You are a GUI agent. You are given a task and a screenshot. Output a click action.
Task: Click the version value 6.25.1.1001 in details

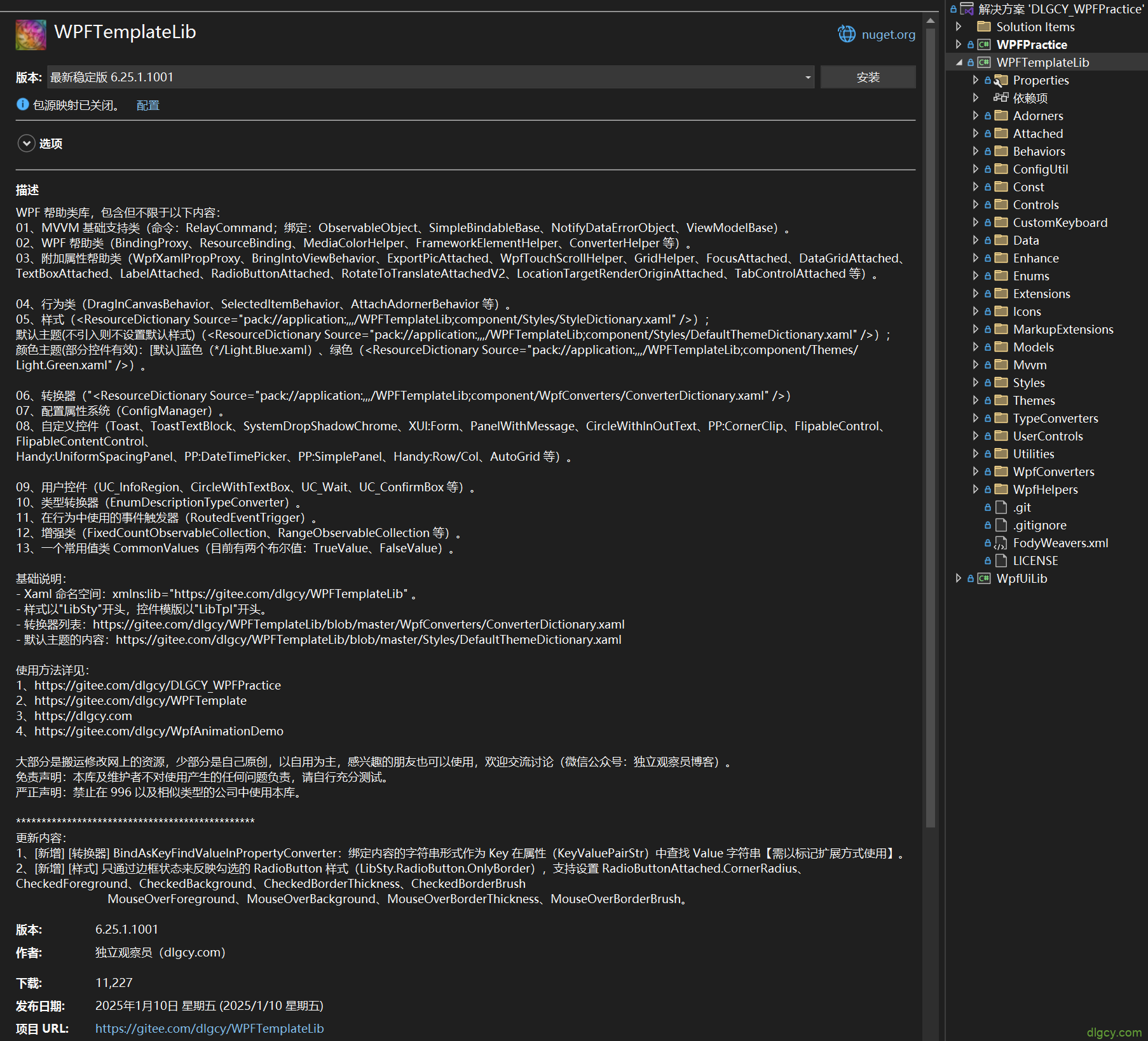pyautogui.click(x=126, y=929)
